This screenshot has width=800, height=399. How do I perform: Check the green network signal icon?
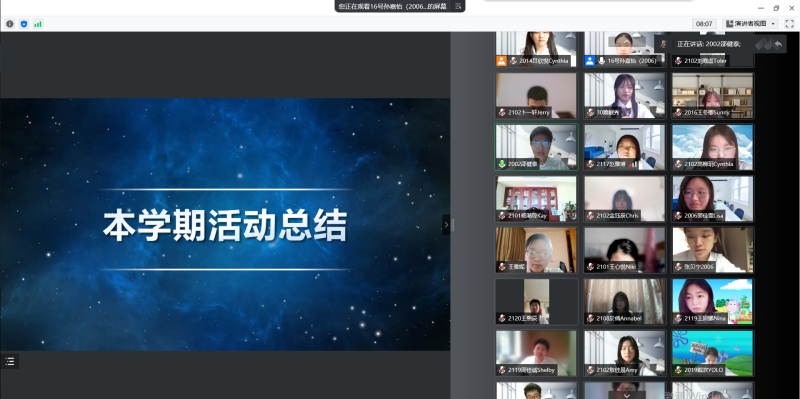point(38,24)
